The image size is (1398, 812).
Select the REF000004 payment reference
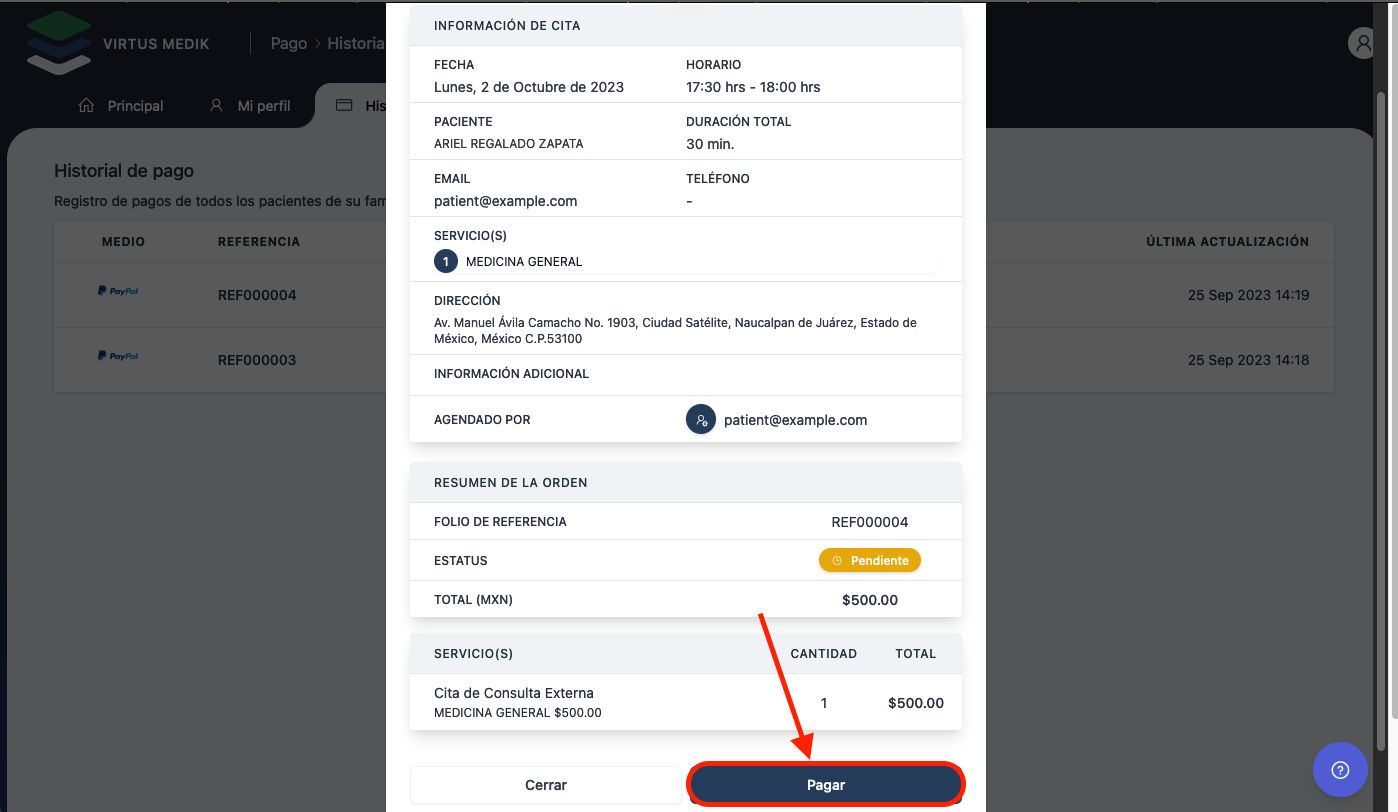coord(257,295)
